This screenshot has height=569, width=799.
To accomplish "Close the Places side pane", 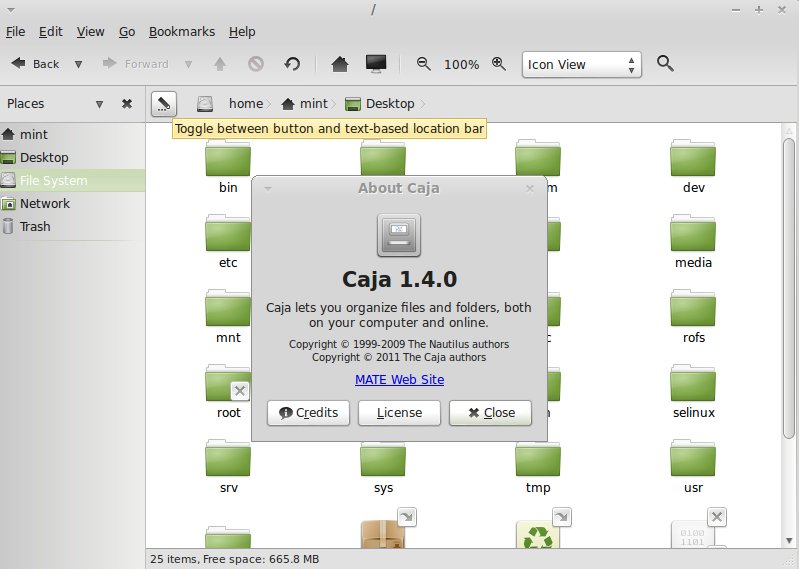I will pyautogui.click(x=127, y=103).
